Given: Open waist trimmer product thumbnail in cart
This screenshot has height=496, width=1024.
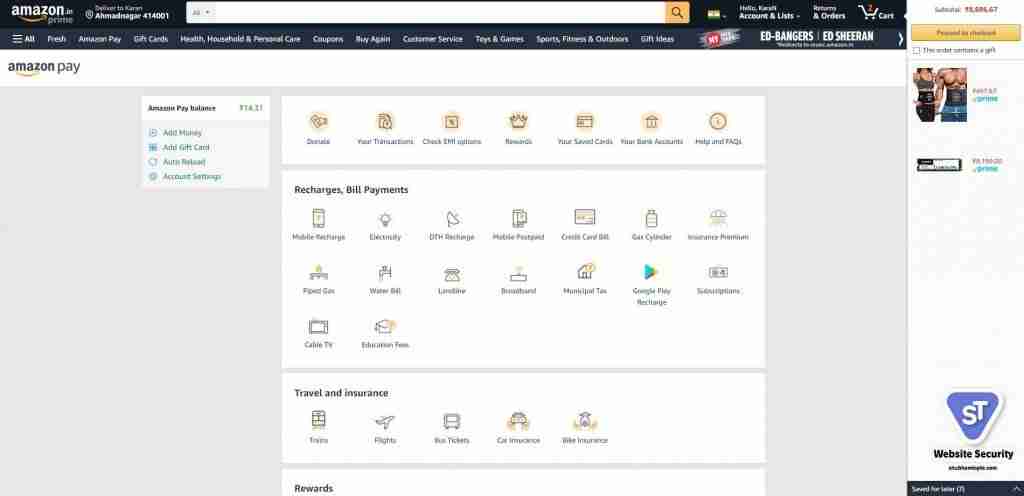Looking at the screenshot, I should click(940, 95).
